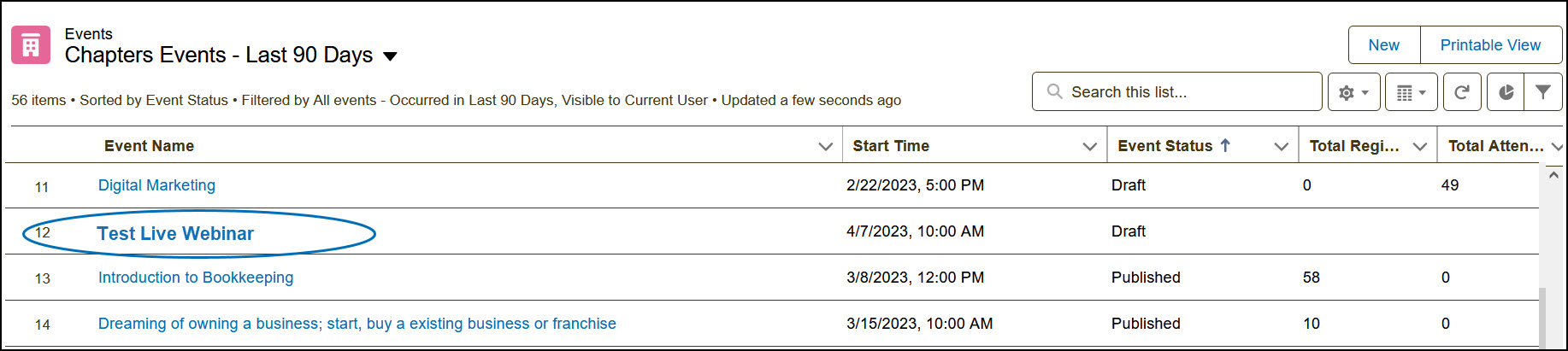Image resolution: width=1568 pixels, height=351 pixels.
Task: Show the charts panel
Action: (x=1506, y=92)
